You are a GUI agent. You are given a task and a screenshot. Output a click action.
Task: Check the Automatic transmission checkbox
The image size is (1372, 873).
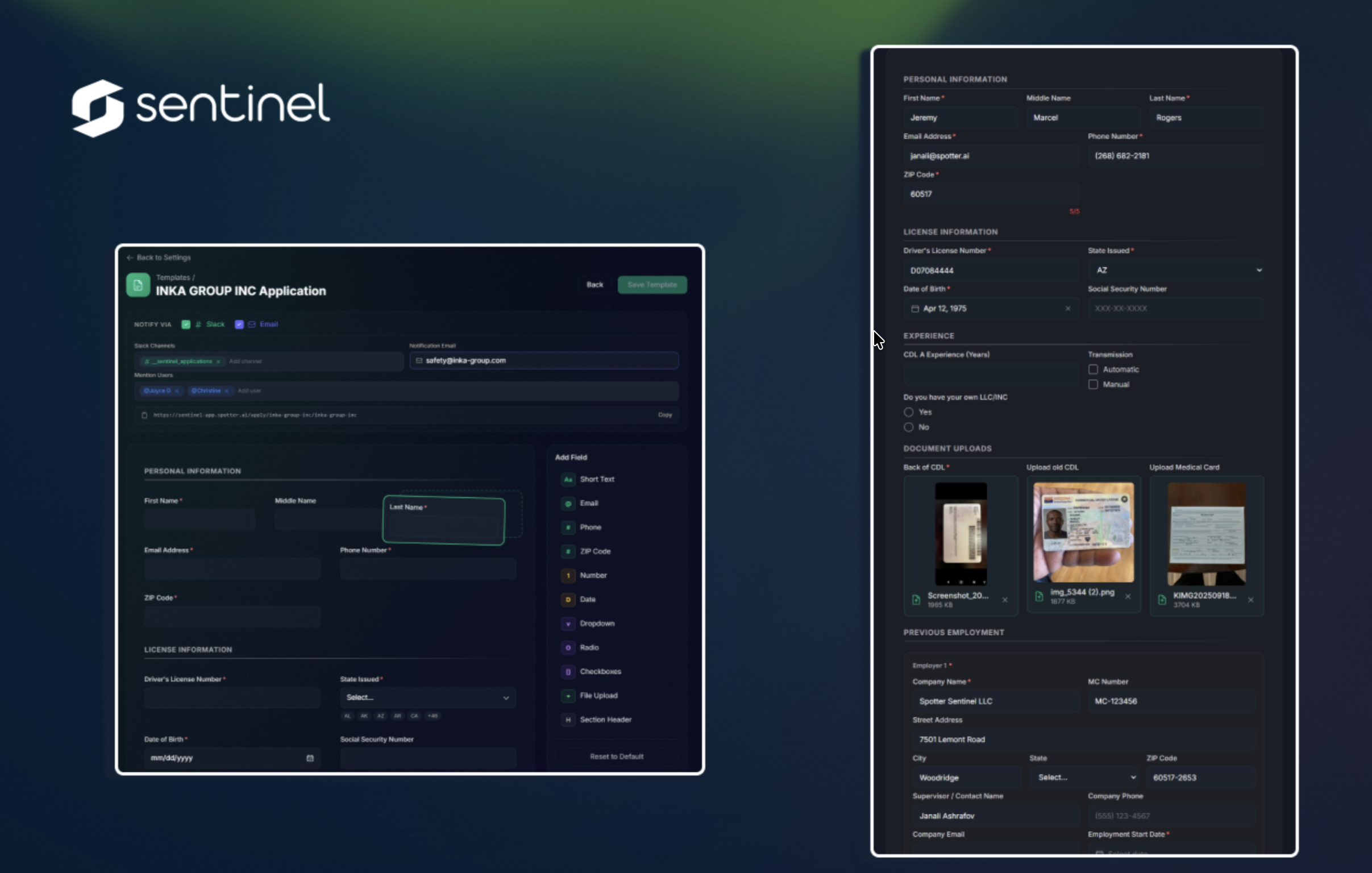1093,369
